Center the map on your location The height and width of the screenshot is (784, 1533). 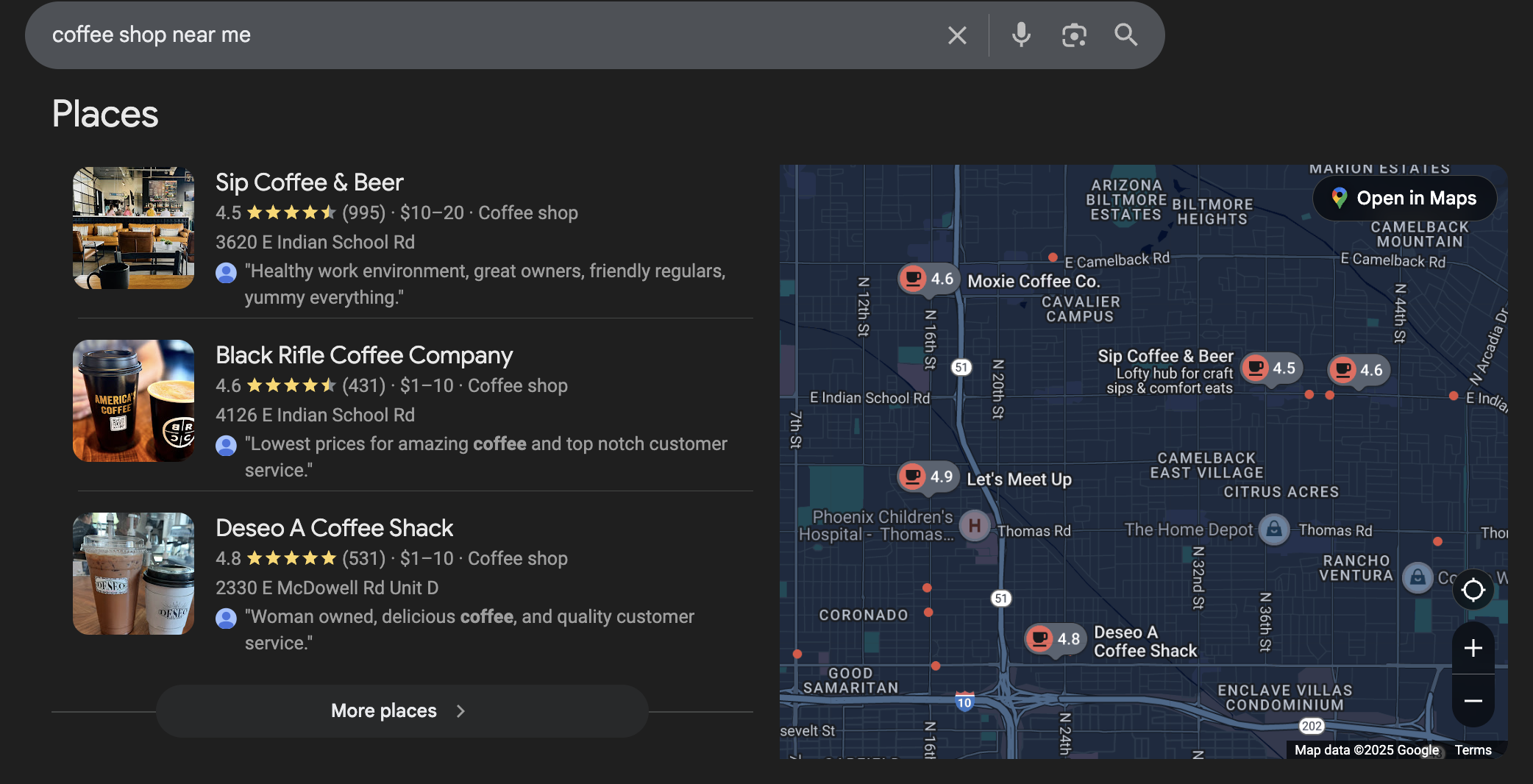pyautogui.click(x=1473, y=589)
